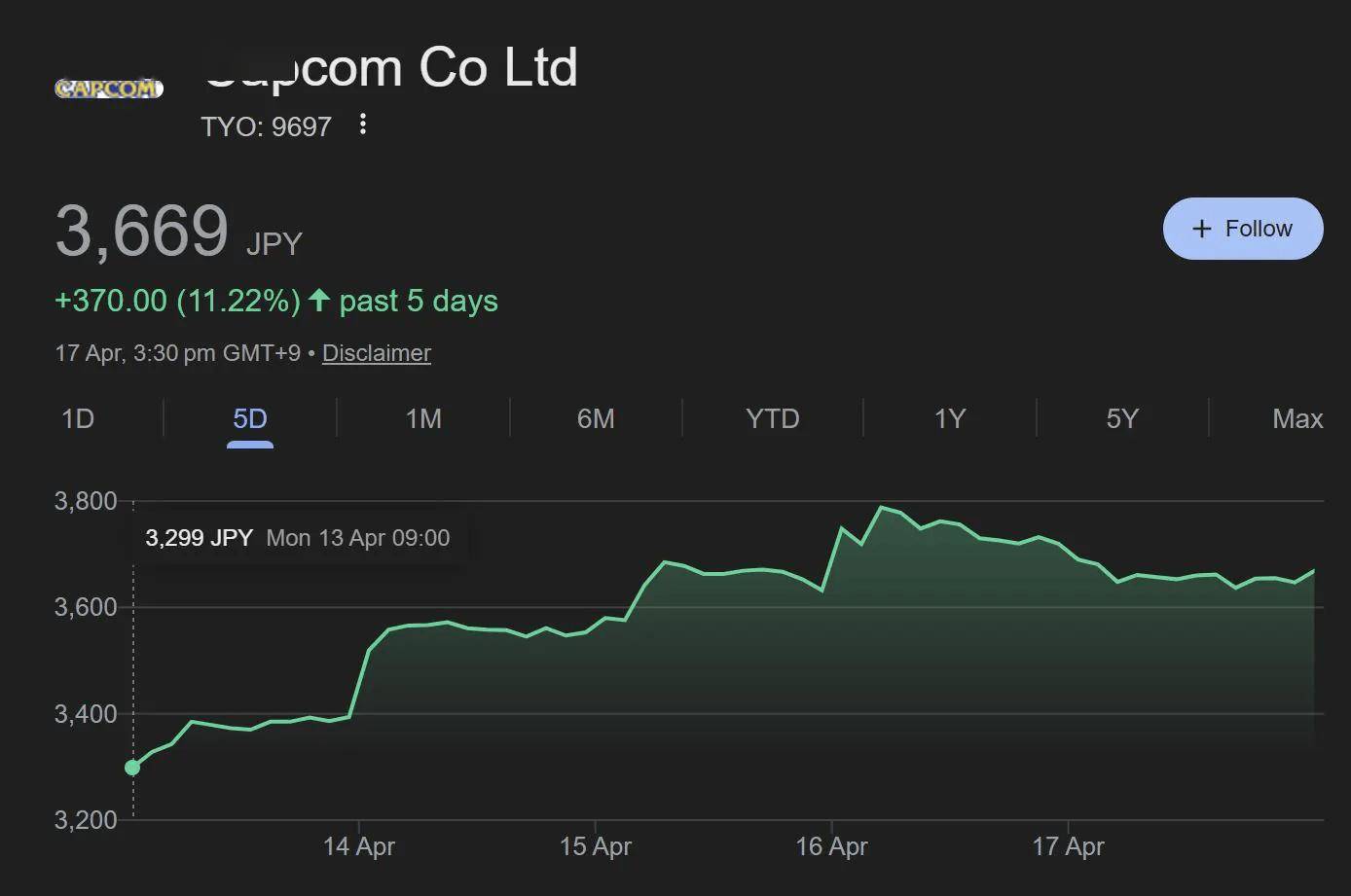The image size is (1351, 896).
Task: Click the 16 Apr date label
Action: click(831, 846)
